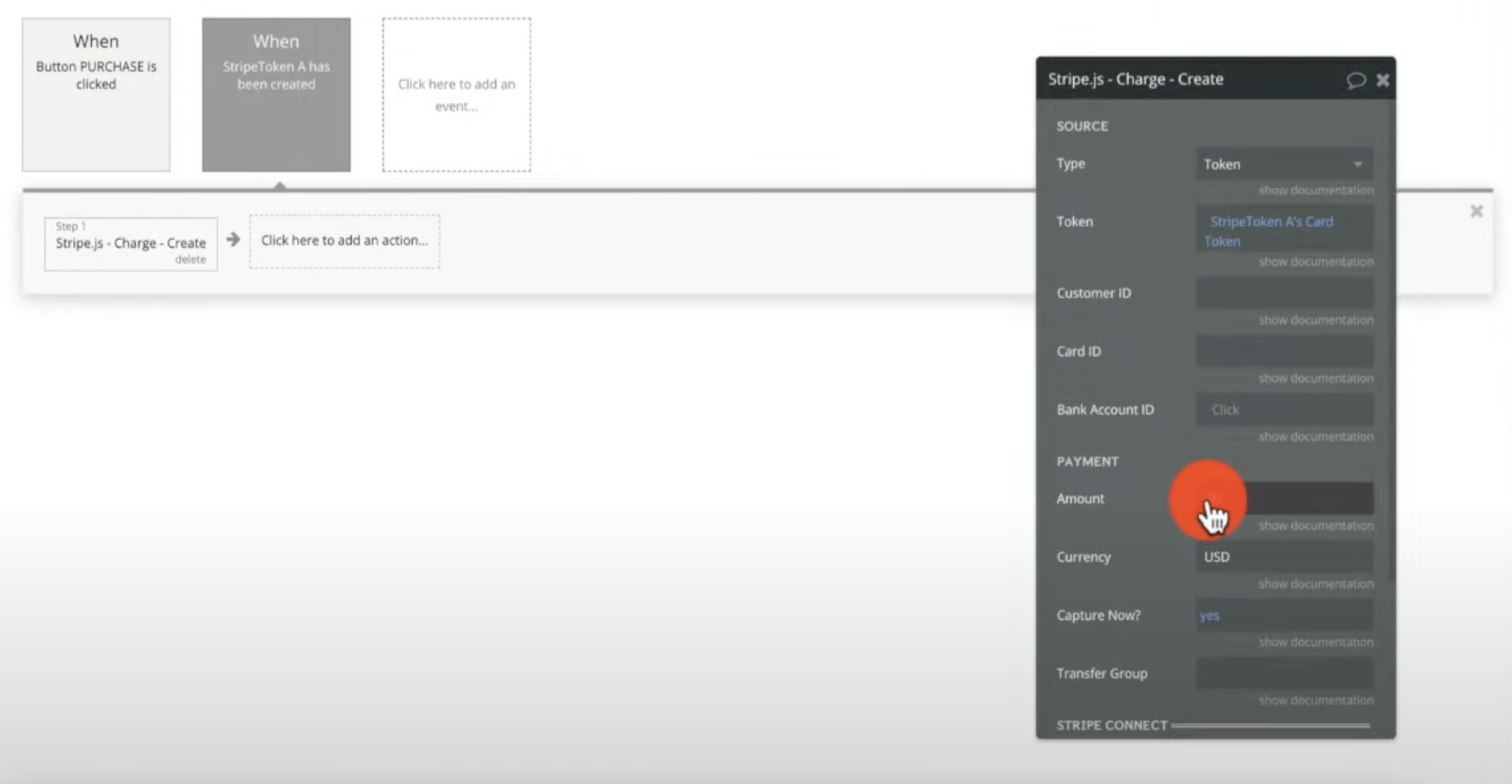Toggle the Capture Now yes value
1512x784 pixels.
coord(1210,615)
